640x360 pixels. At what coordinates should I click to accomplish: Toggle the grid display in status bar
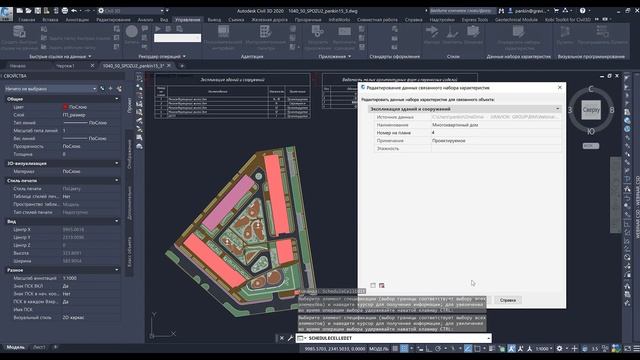[395, 349]
